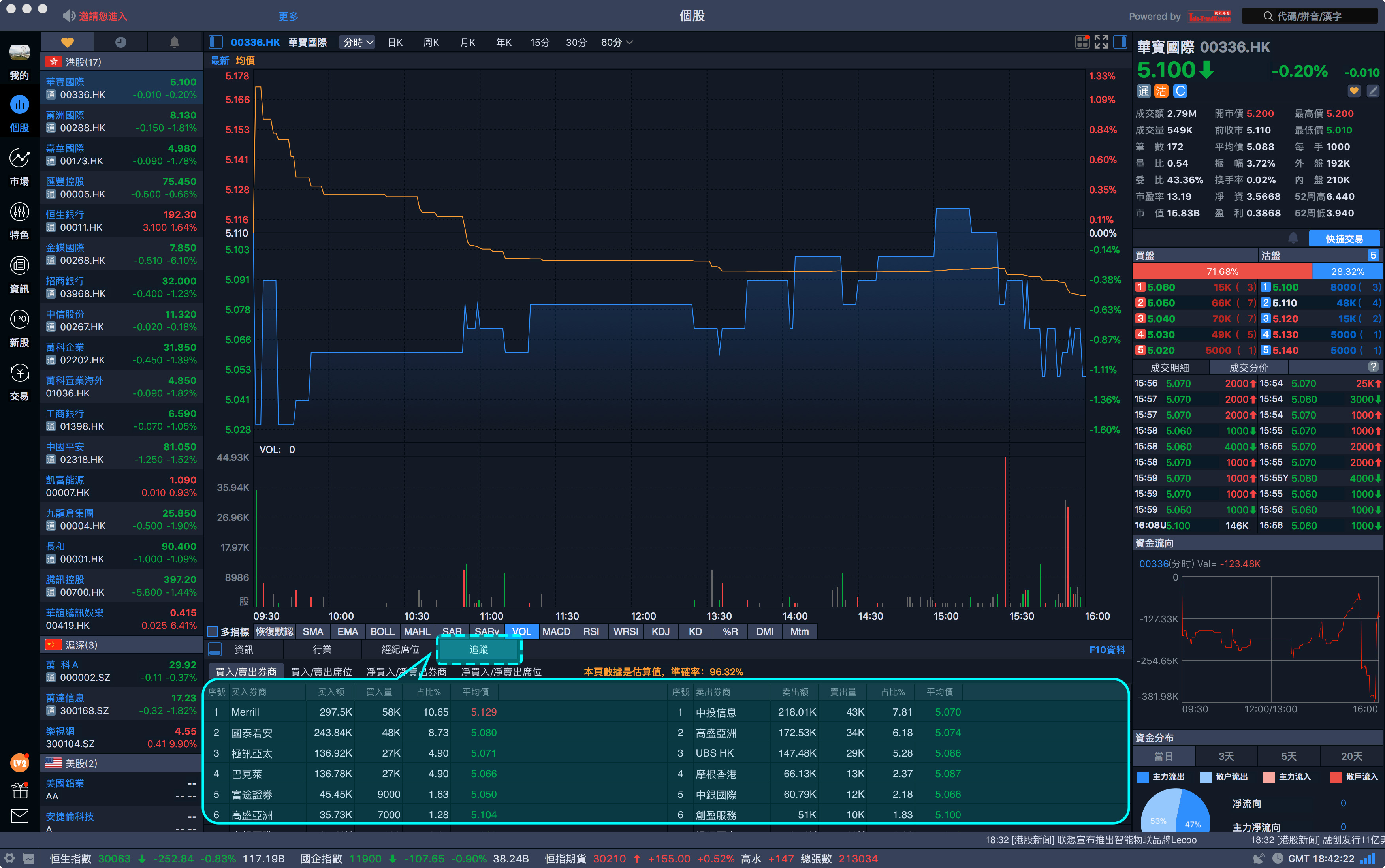The height and width of the screenshot is (868, 1385).
Task: Open the LV2 level badge icon
Action: [19, 763]
